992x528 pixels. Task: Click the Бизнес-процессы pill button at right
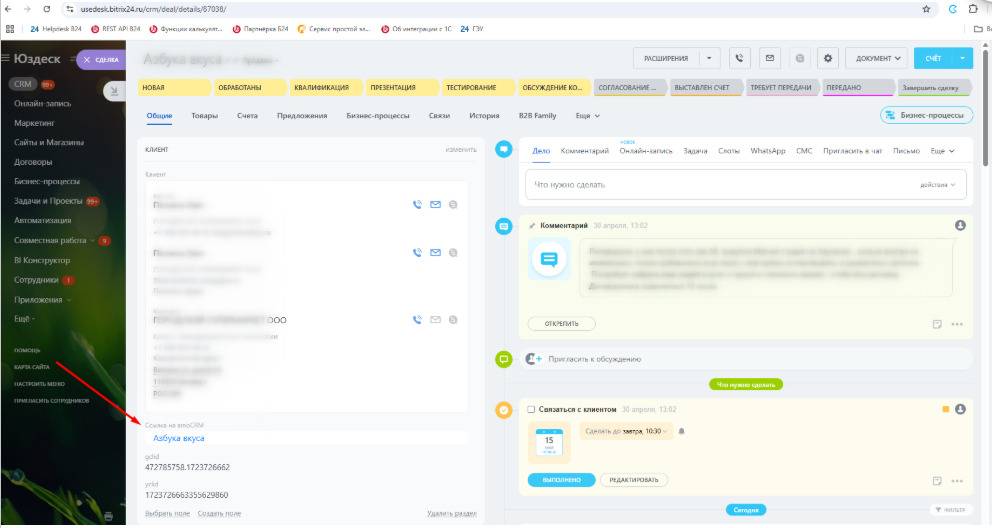point(926,115)
